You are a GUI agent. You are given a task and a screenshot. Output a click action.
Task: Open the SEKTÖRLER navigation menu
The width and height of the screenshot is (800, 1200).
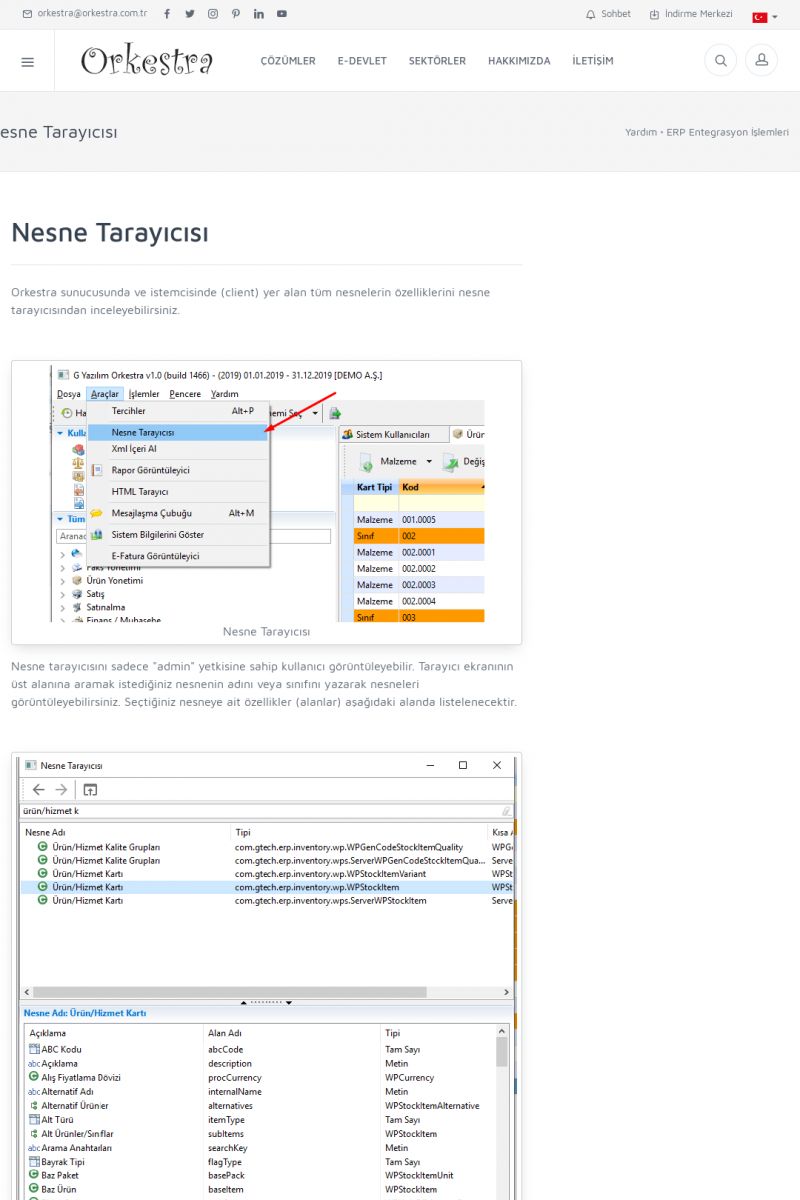pos(437,61)
